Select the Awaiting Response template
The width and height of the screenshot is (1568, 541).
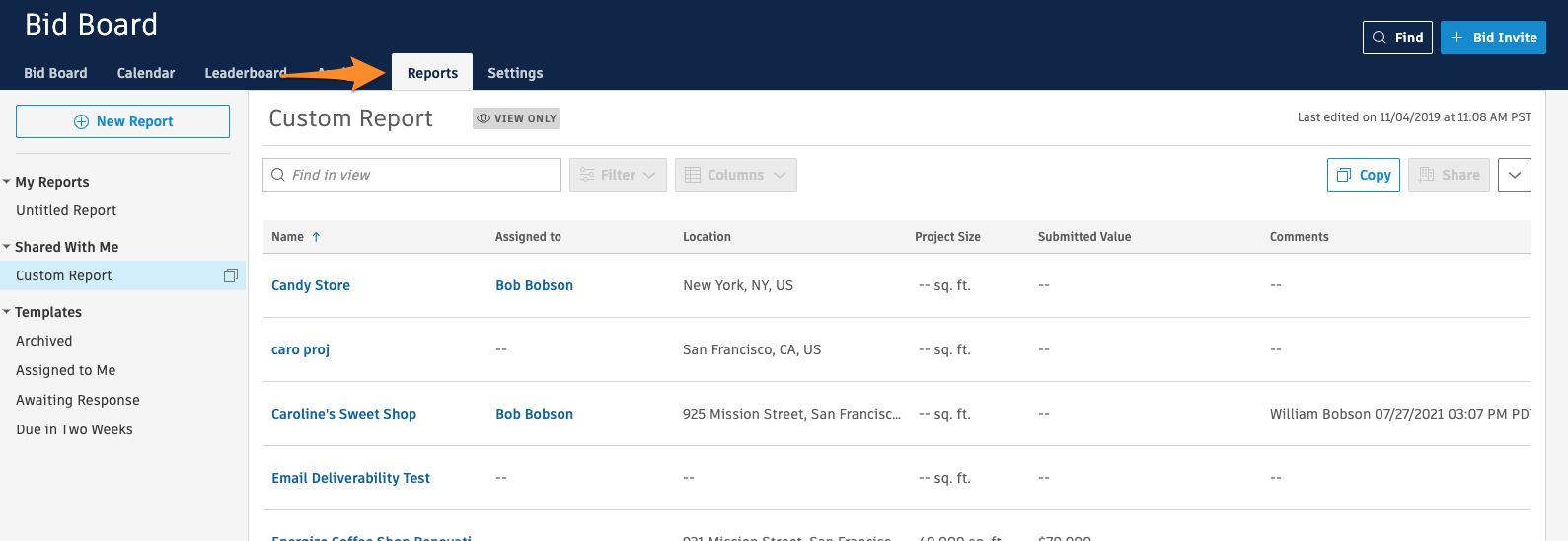78,400
